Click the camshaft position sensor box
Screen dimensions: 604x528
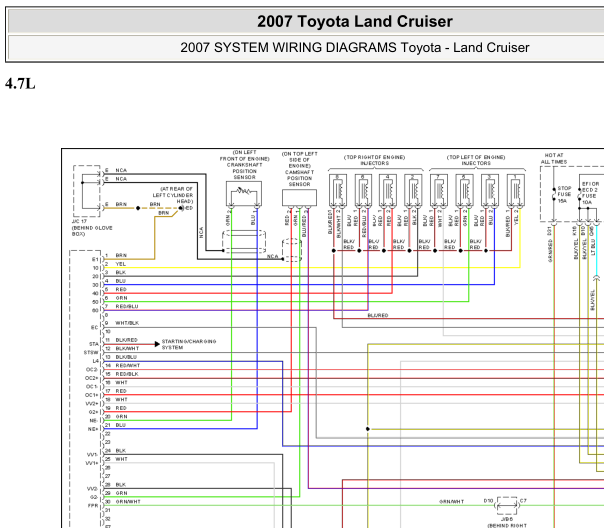299,197
